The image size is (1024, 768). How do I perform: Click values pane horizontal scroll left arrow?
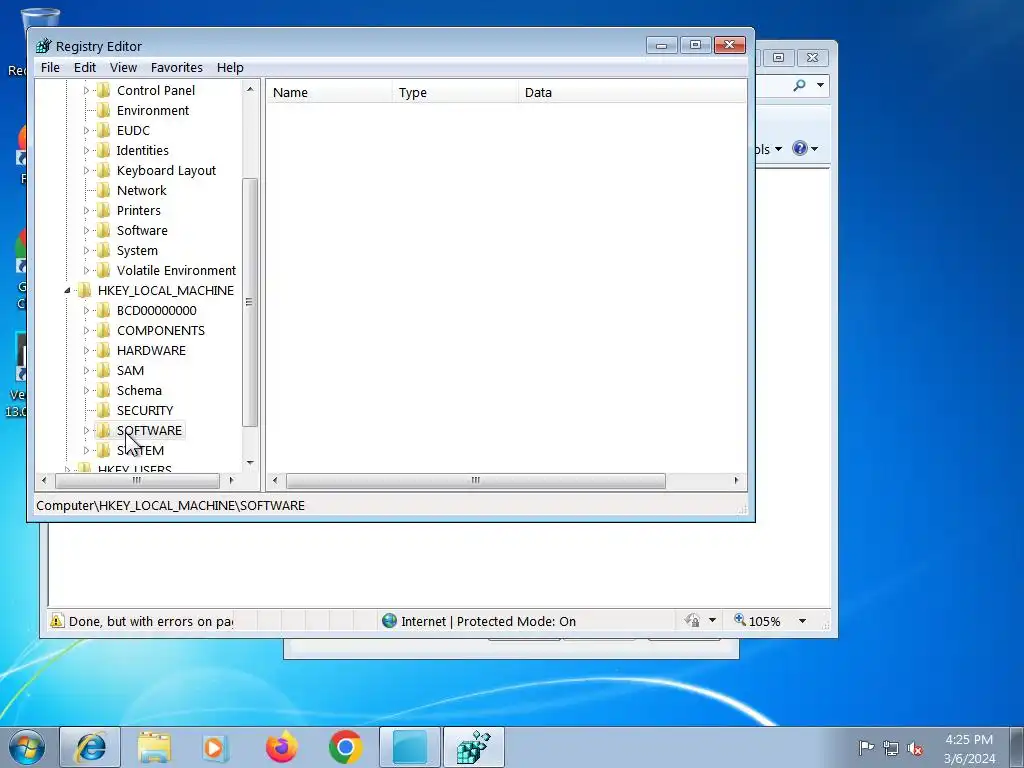274,481
